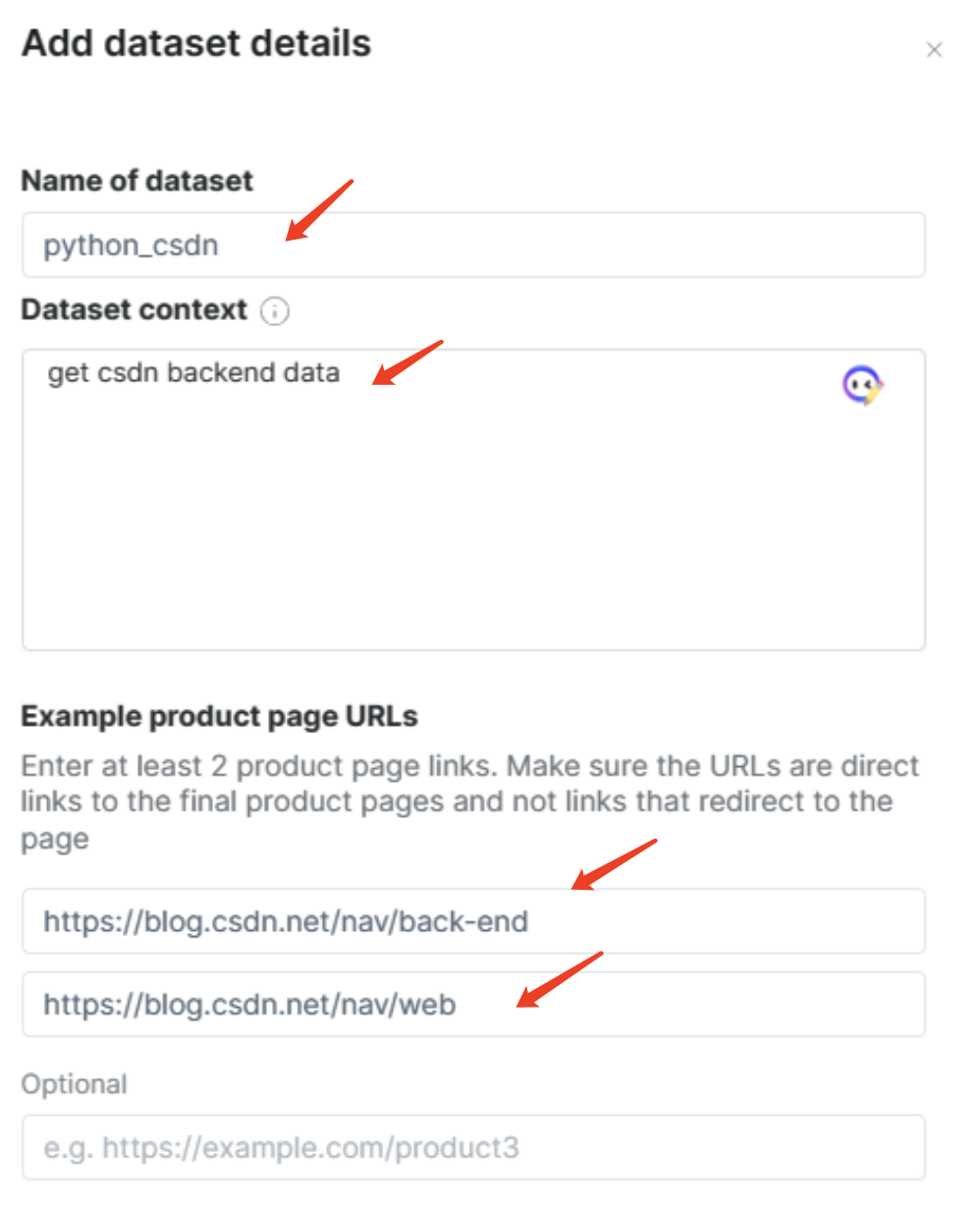
Task: Click the 'Example product page URLs' heading
Action: click(x=219, y=716)
